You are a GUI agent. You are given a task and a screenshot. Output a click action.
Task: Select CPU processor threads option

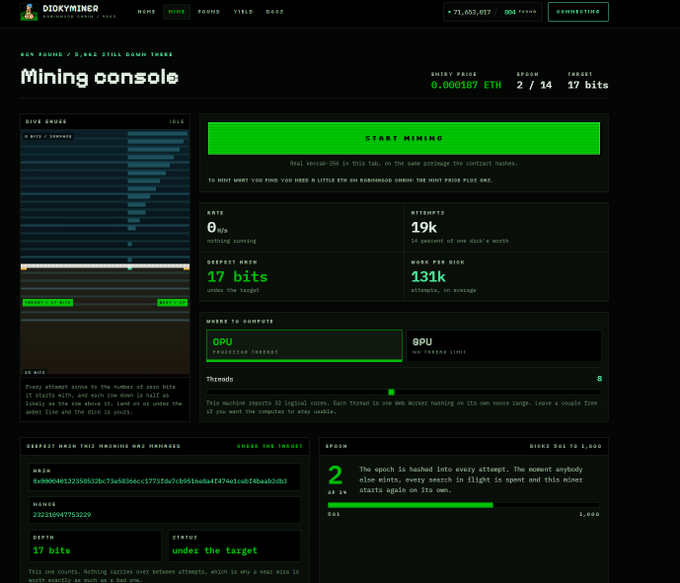tap(304, 346)
